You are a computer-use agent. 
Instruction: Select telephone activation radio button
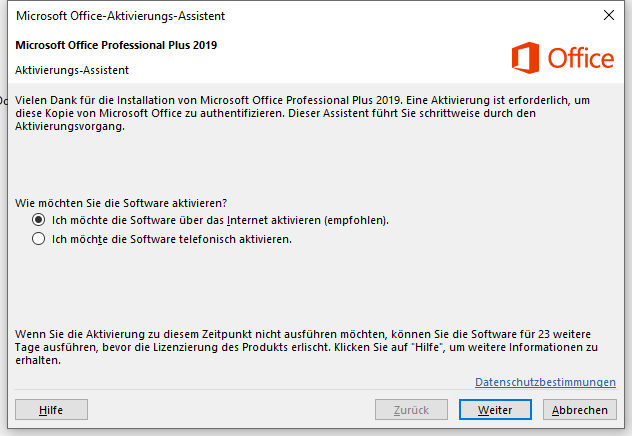[39, 239]
